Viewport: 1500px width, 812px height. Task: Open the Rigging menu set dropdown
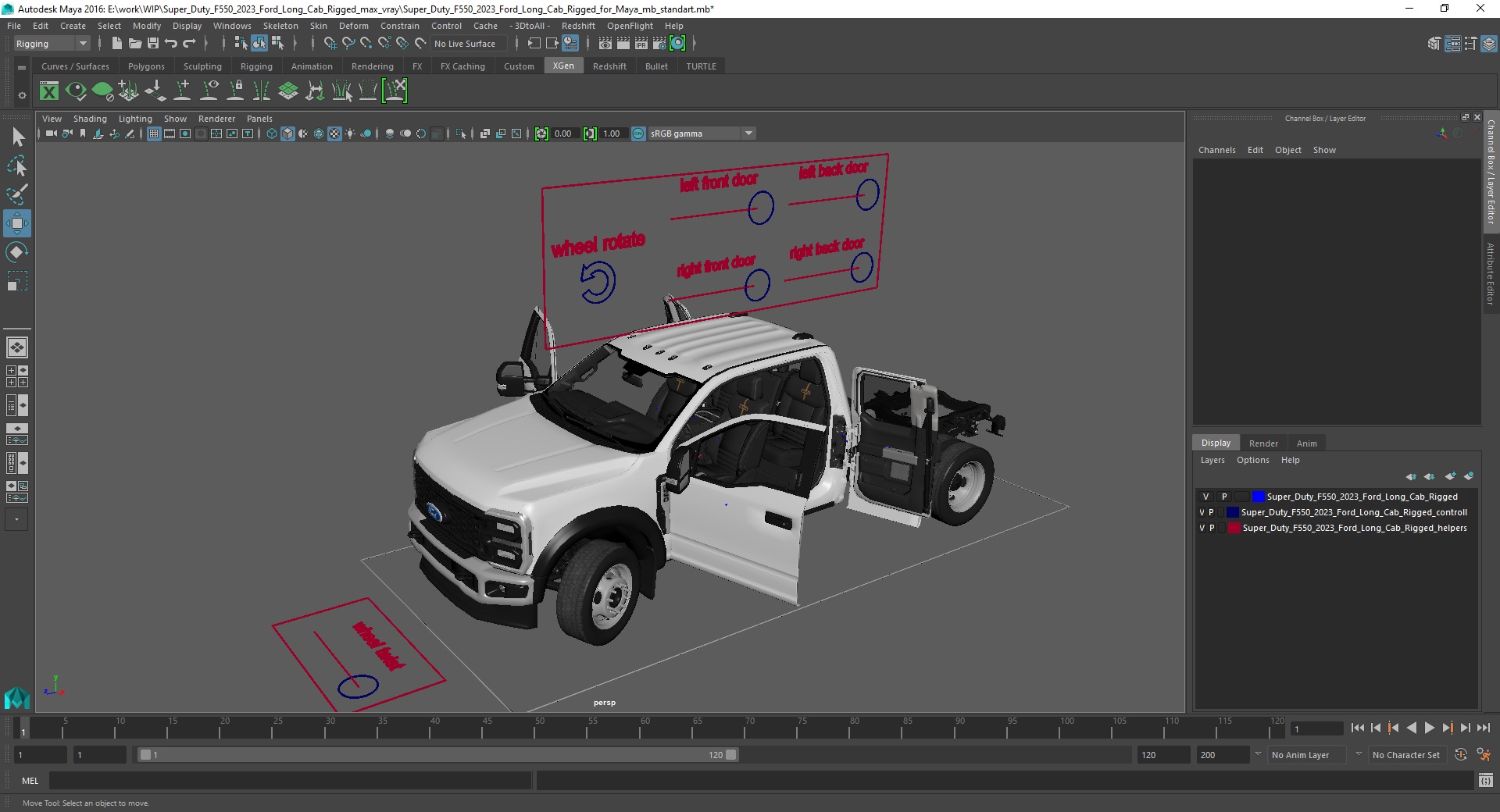(52, 44)
